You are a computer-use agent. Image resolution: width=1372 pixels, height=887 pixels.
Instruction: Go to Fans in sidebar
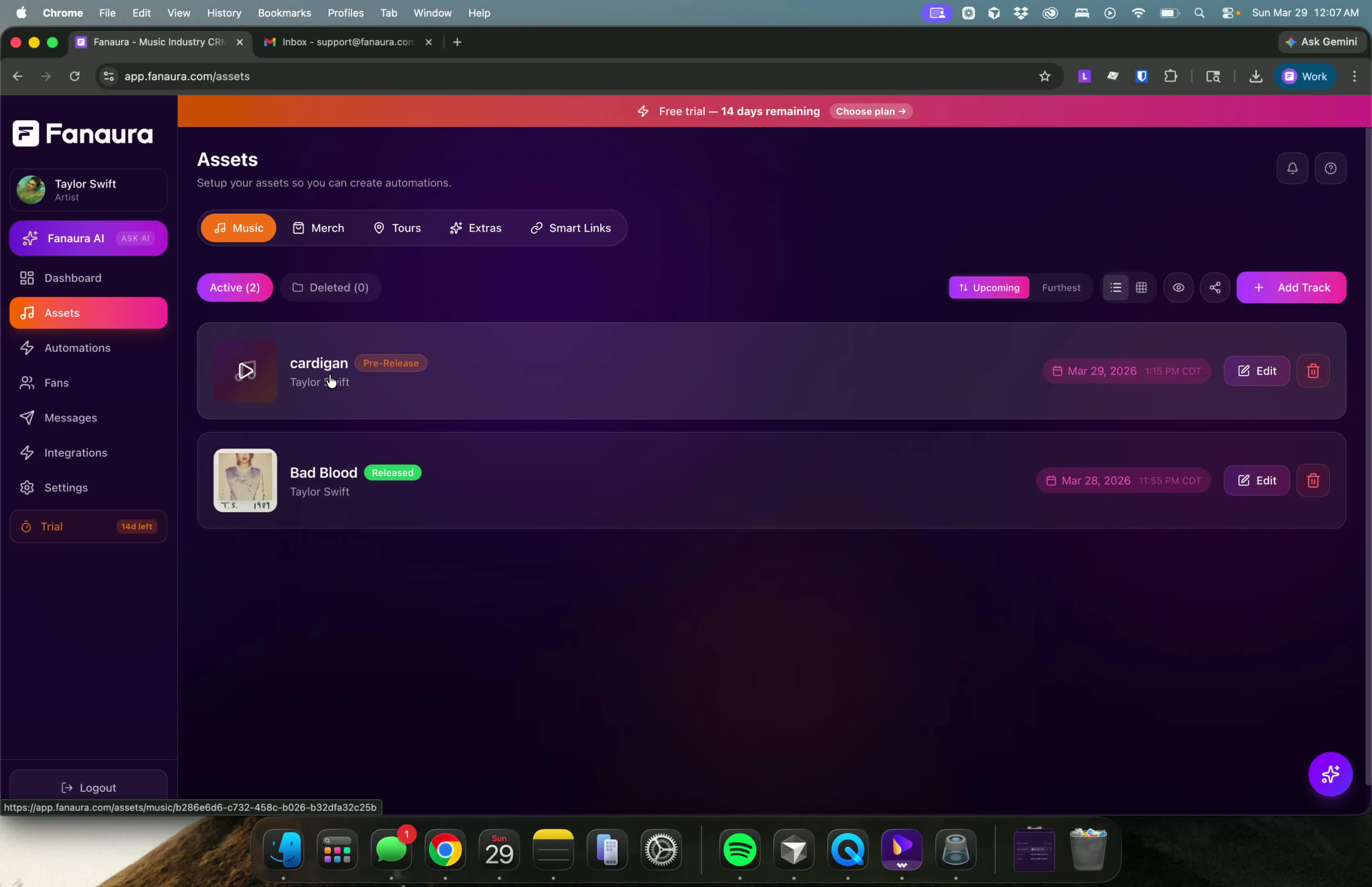click(x=88, y=383)
